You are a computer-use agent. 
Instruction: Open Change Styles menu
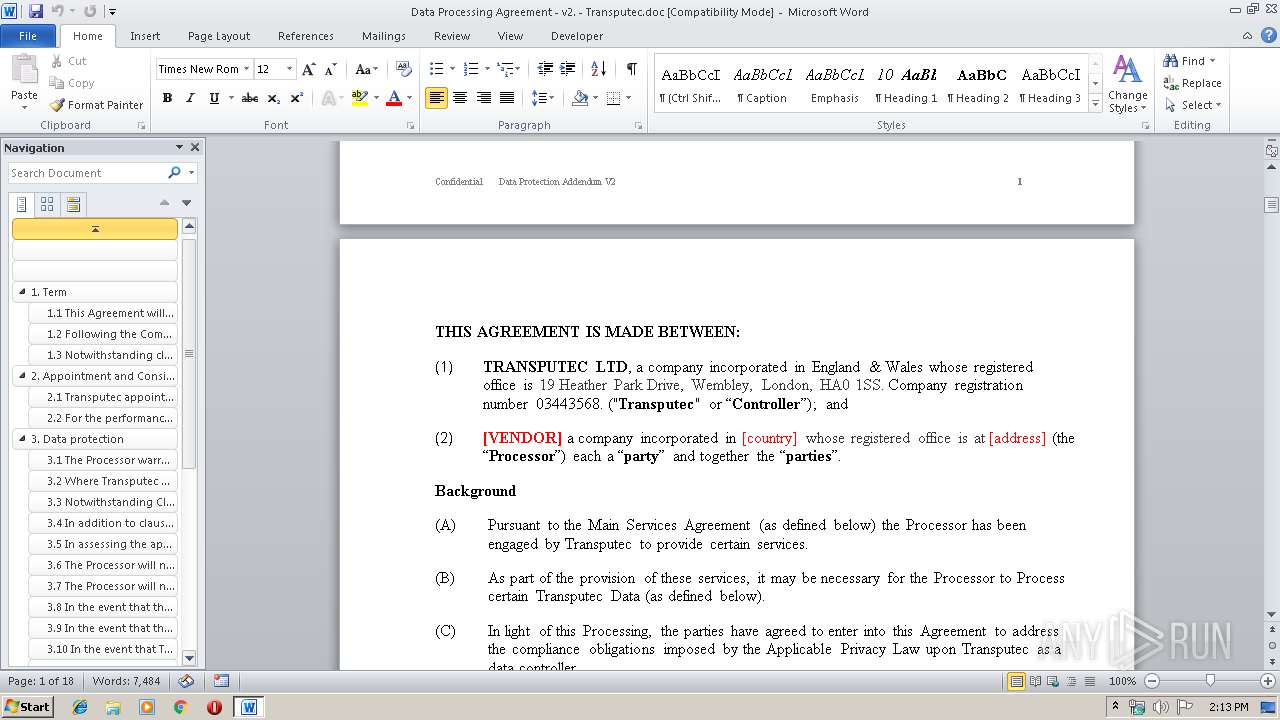click(1127, 84)
